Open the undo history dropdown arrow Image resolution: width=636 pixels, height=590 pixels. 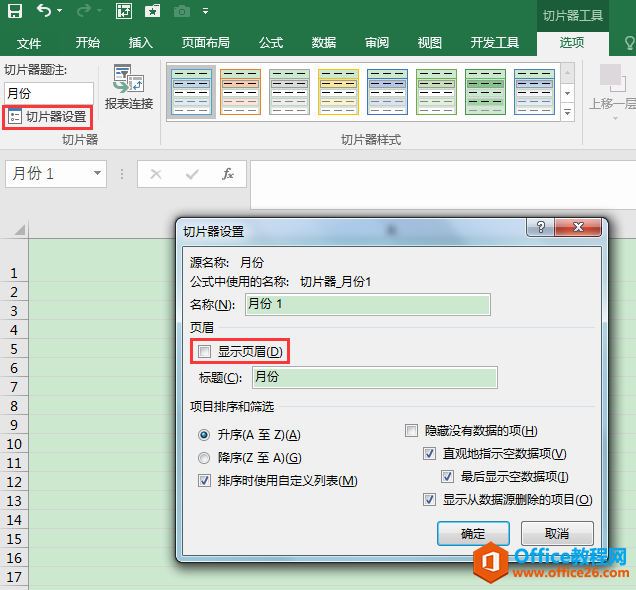click(x=60, y=11)
